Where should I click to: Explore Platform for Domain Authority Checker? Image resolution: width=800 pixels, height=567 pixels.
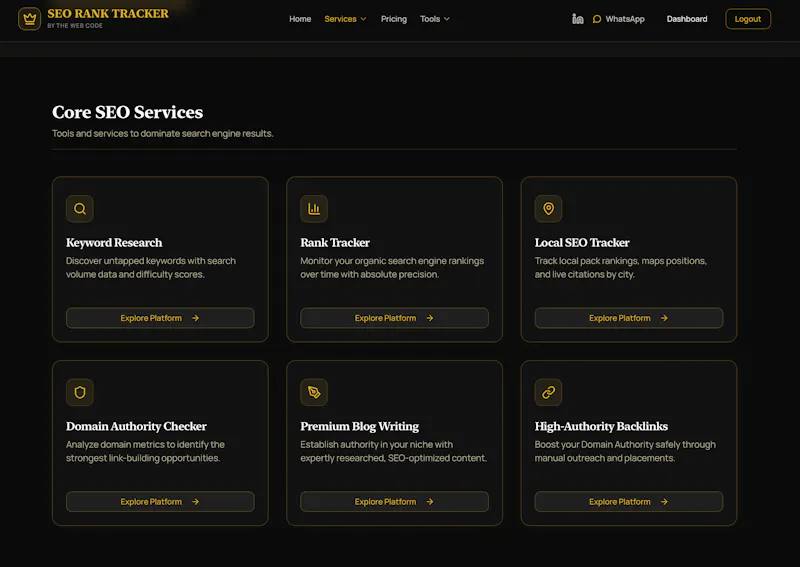[160, 502]
